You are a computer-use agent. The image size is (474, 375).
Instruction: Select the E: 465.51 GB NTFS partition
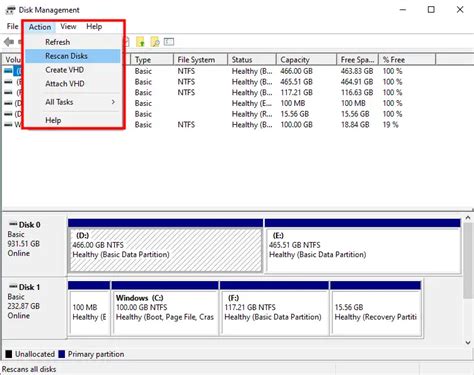pyautogui.click(x=363, y=250)
